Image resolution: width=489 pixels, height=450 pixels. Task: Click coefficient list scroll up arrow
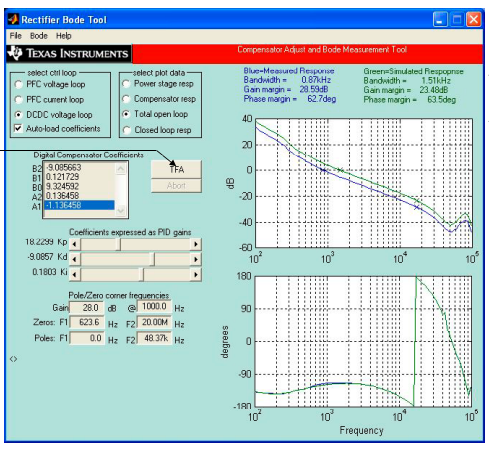121,169
